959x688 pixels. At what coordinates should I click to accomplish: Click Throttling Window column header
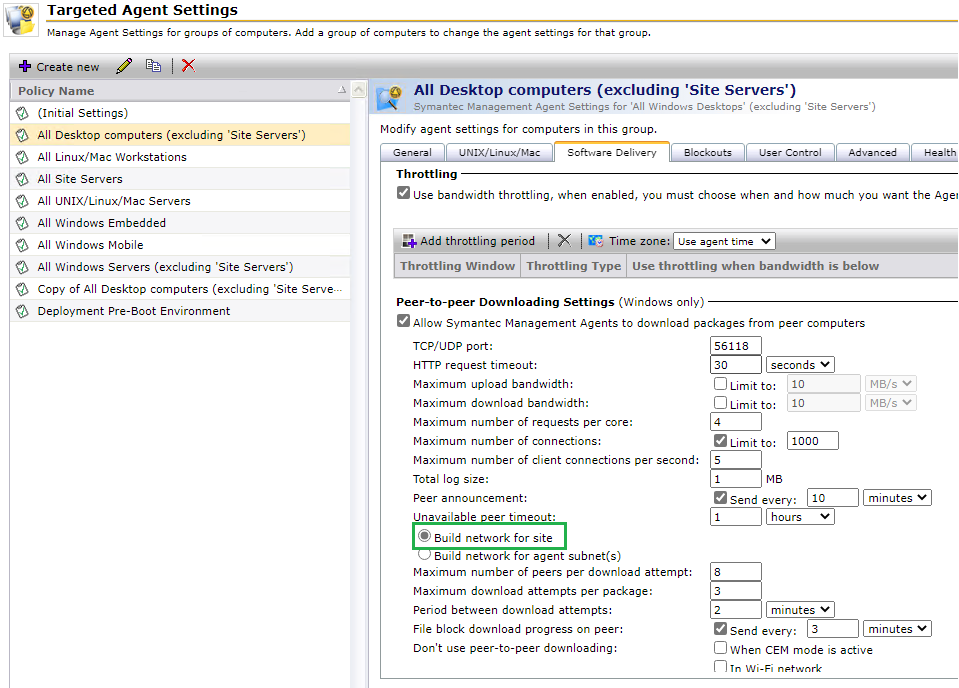[x=457, y=266]
